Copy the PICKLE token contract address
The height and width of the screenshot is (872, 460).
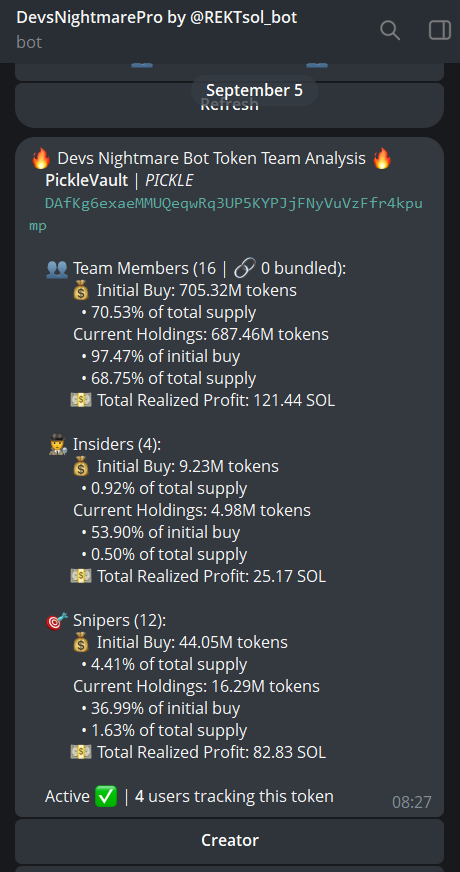click(226, 215)
